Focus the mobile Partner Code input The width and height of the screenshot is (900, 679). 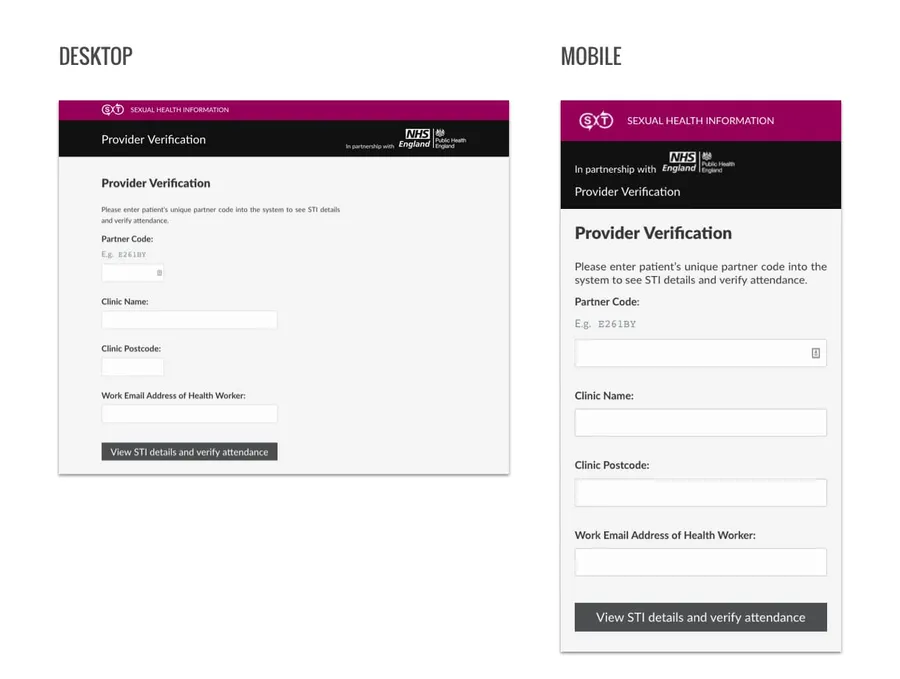click(700, 353)
